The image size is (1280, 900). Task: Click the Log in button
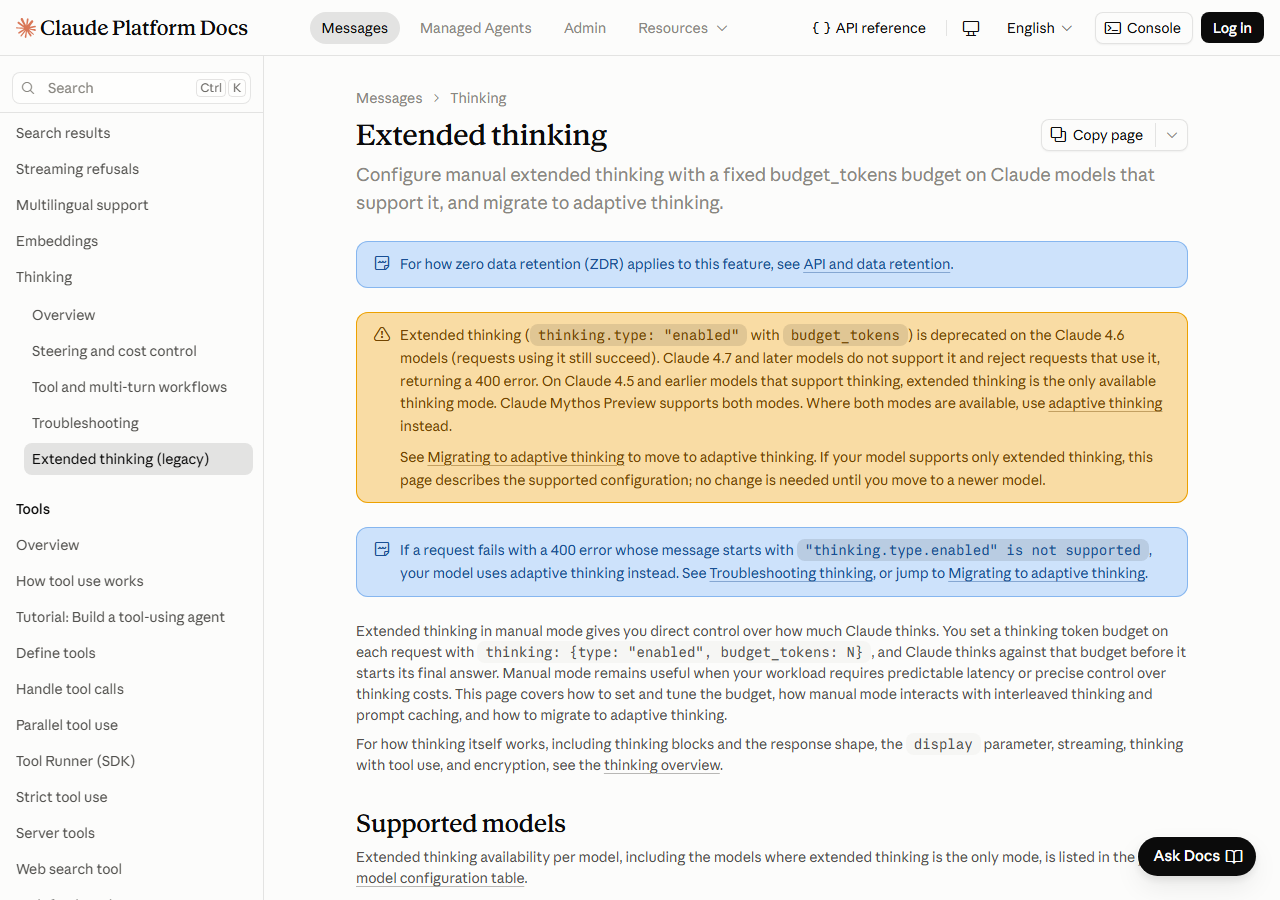click(1232, 28)
